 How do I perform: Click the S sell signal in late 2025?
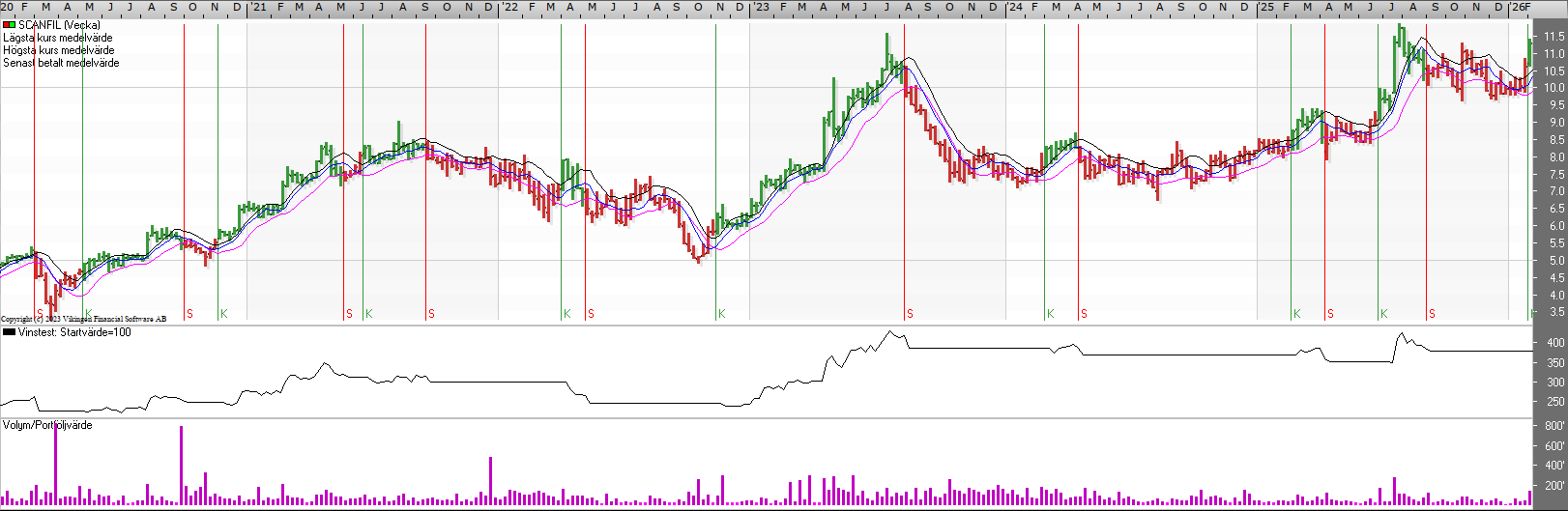point(1432,314)
